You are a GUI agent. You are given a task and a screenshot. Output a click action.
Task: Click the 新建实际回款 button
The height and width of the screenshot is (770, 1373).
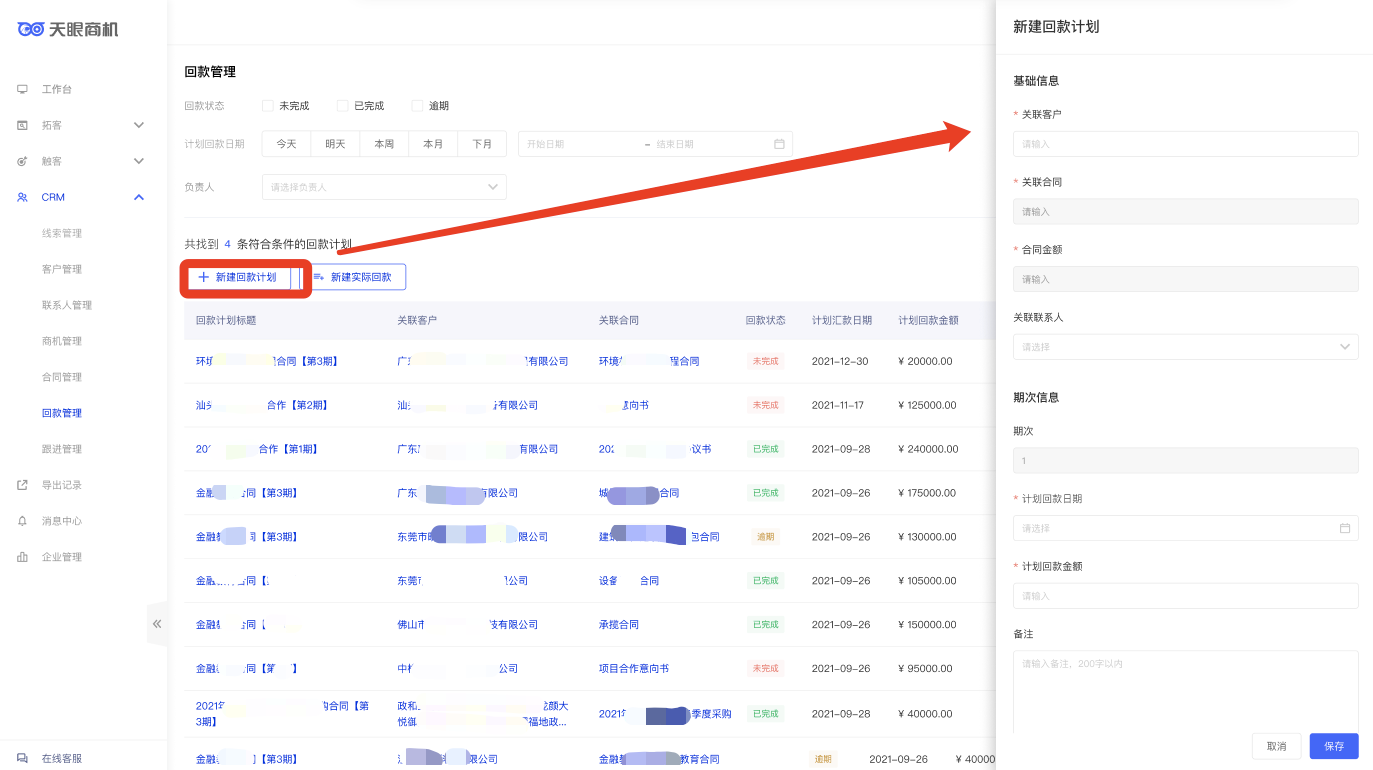coord(352,277)
